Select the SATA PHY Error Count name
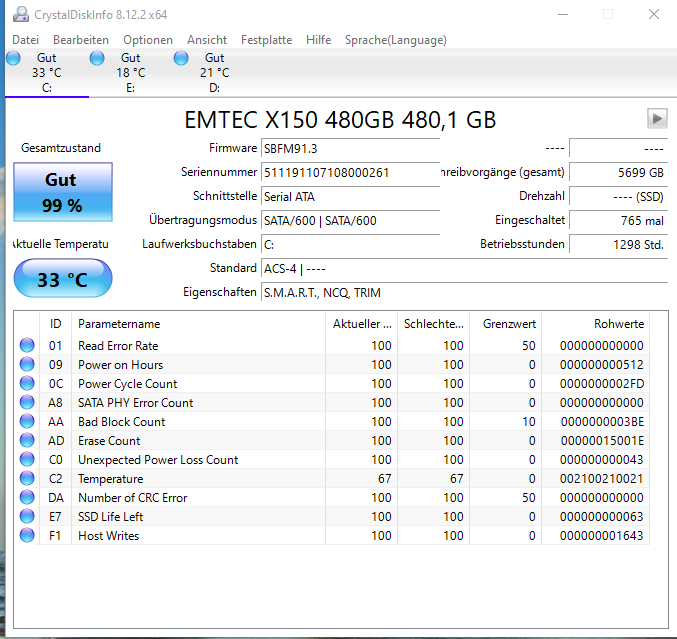Screen dimensions: 677x639 [x=136, y=402]
